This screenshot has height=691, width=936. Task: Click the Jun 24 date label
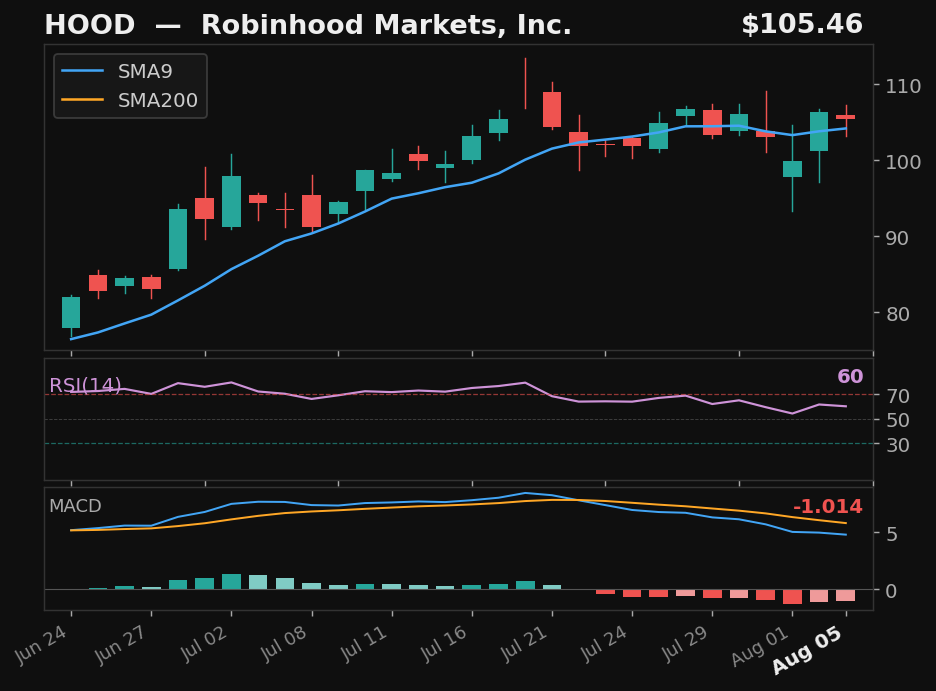pos(41,644)
